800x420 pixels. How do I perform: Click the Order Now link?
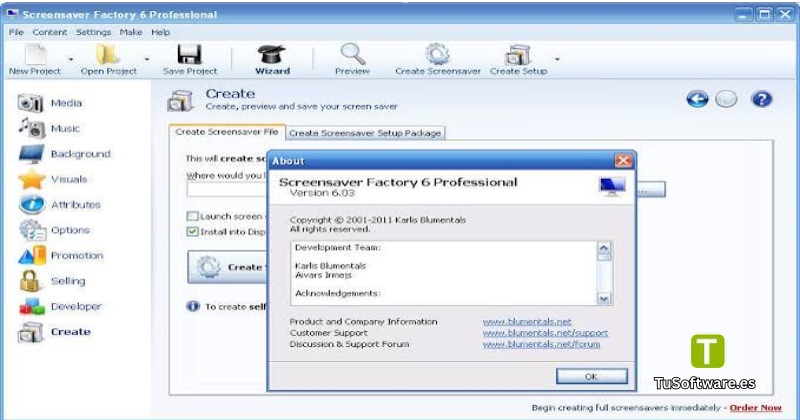(x=756, y=408)
